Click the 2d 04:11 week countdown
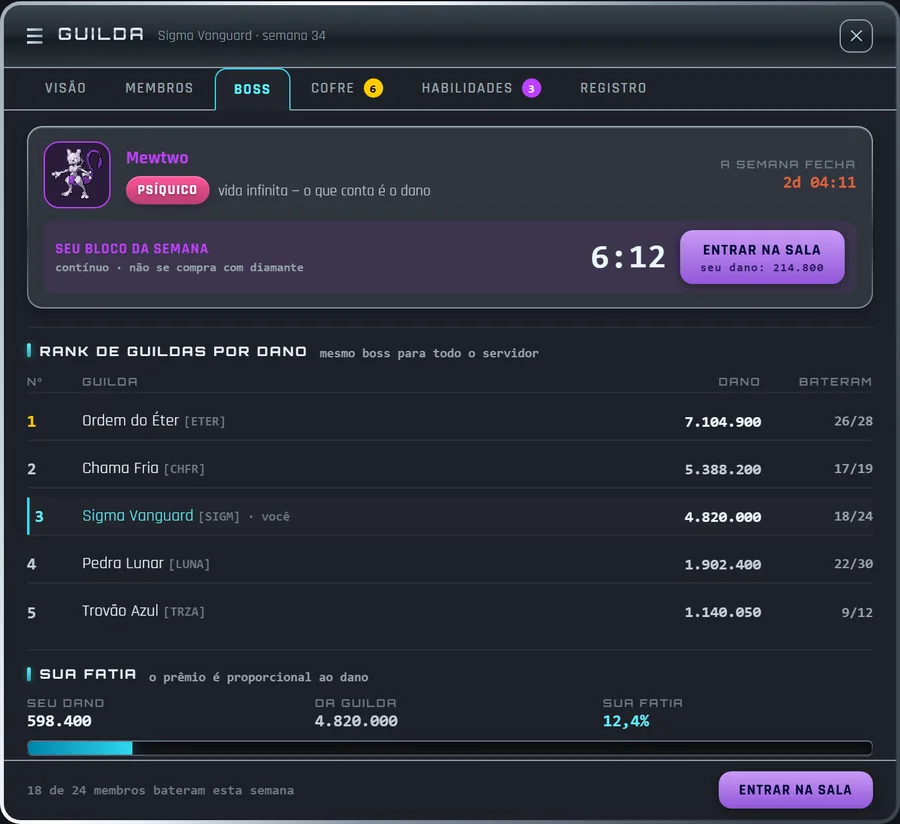Viewport: 900px width, 824px height. pyautogui.click(x=819, y=182)
